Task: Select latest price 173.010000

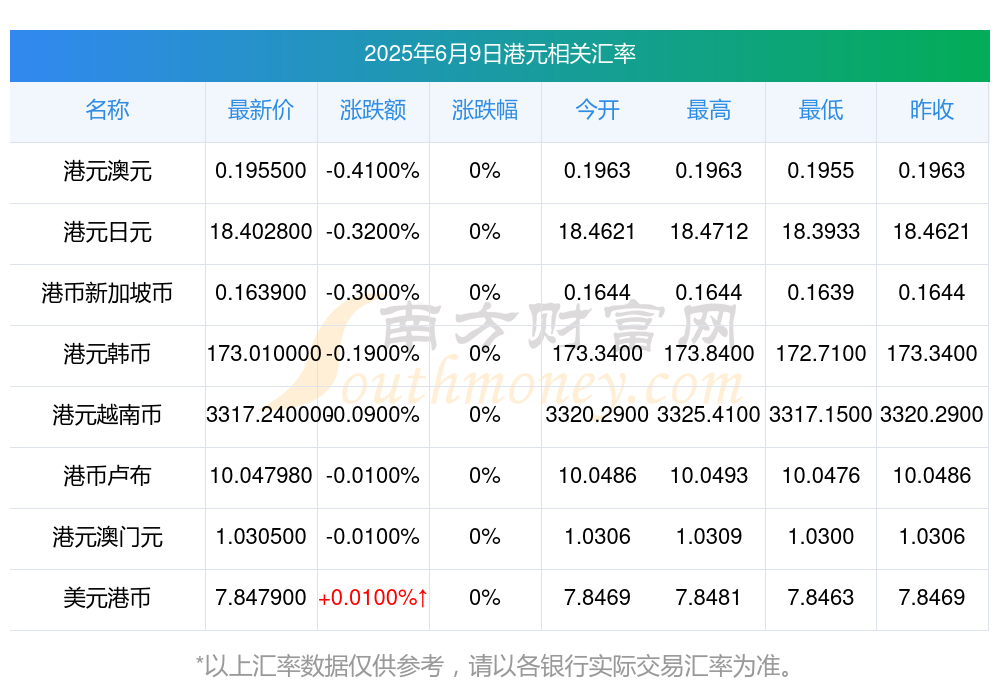Action: (x=263, y=353)
